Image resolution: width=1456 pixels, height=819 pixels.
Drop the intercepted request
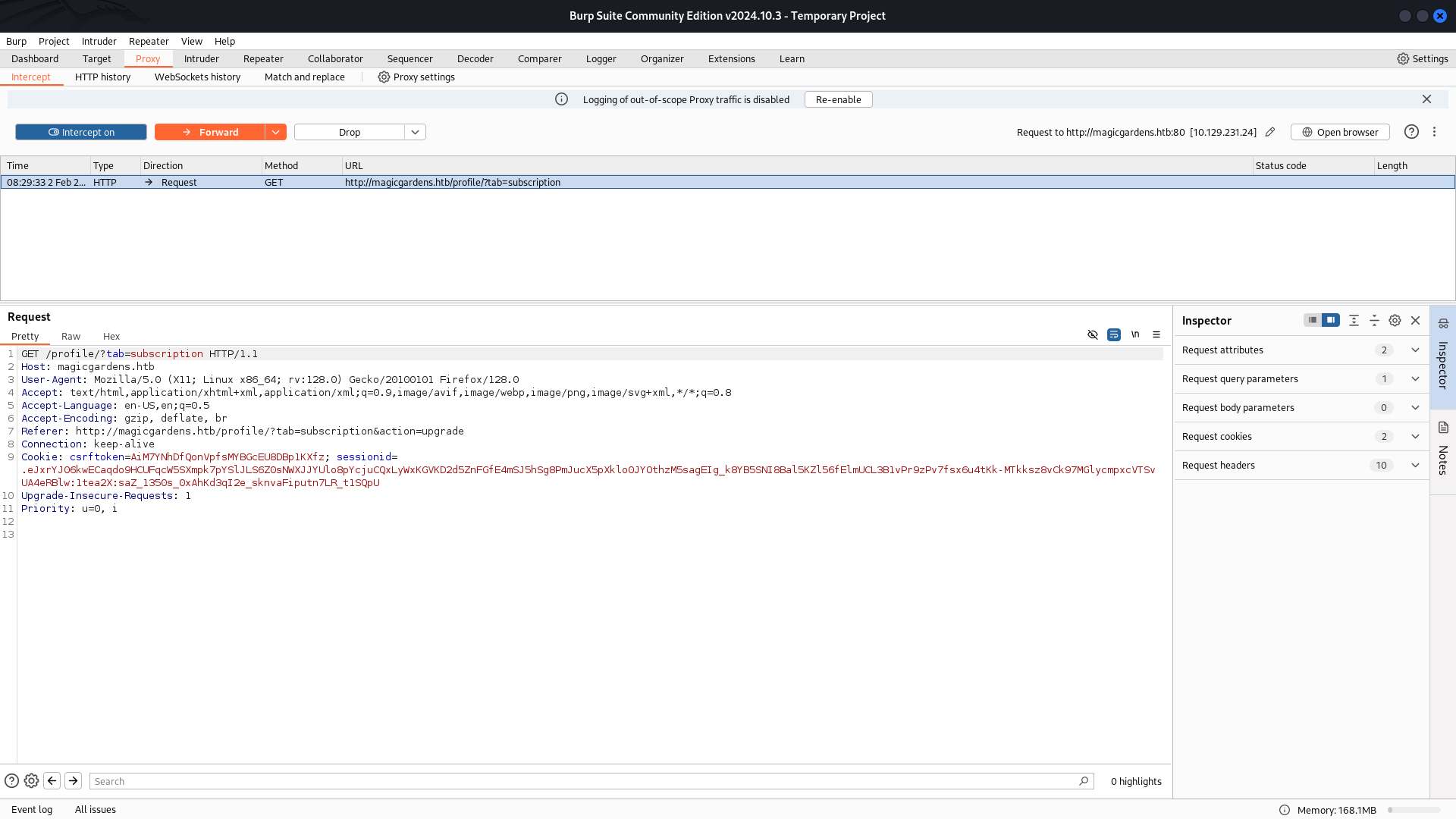[350, 132]
